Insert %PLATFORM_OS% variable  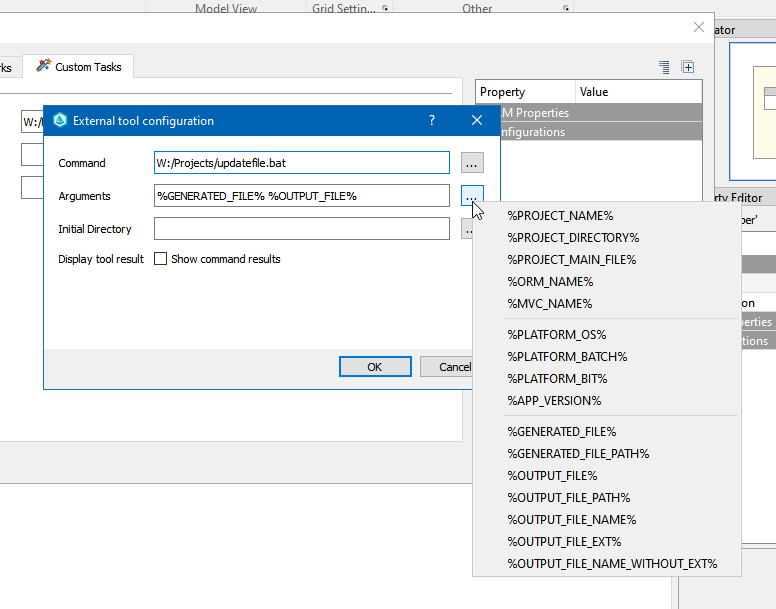pos(607,335)
